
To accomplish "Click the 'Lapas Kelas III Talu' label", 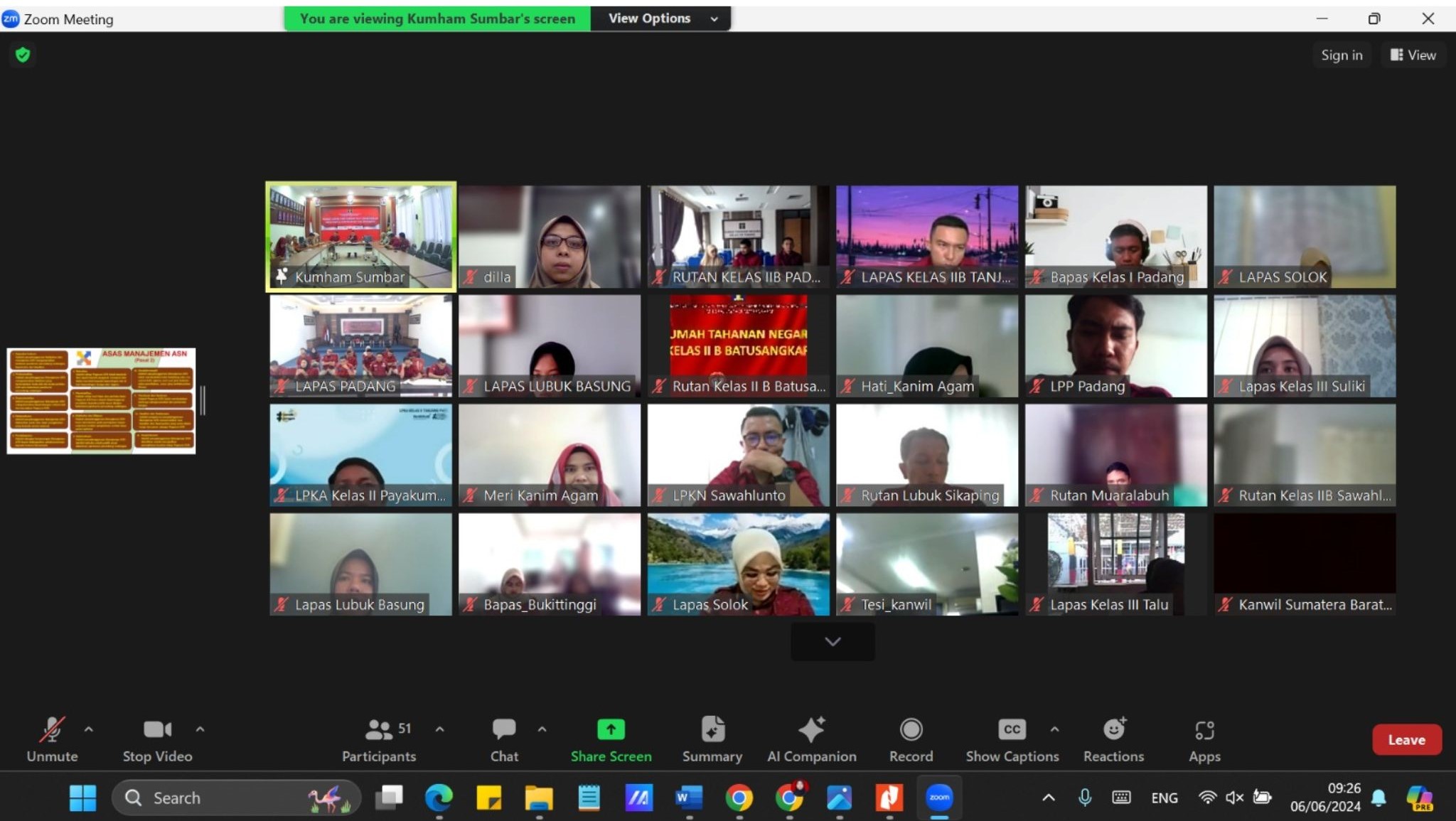I will [1109, 605].
